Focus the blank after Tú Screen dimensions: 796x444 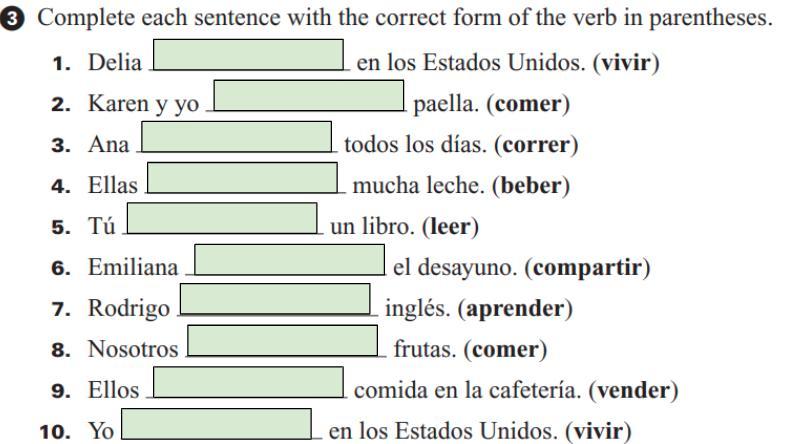point(222,218)
